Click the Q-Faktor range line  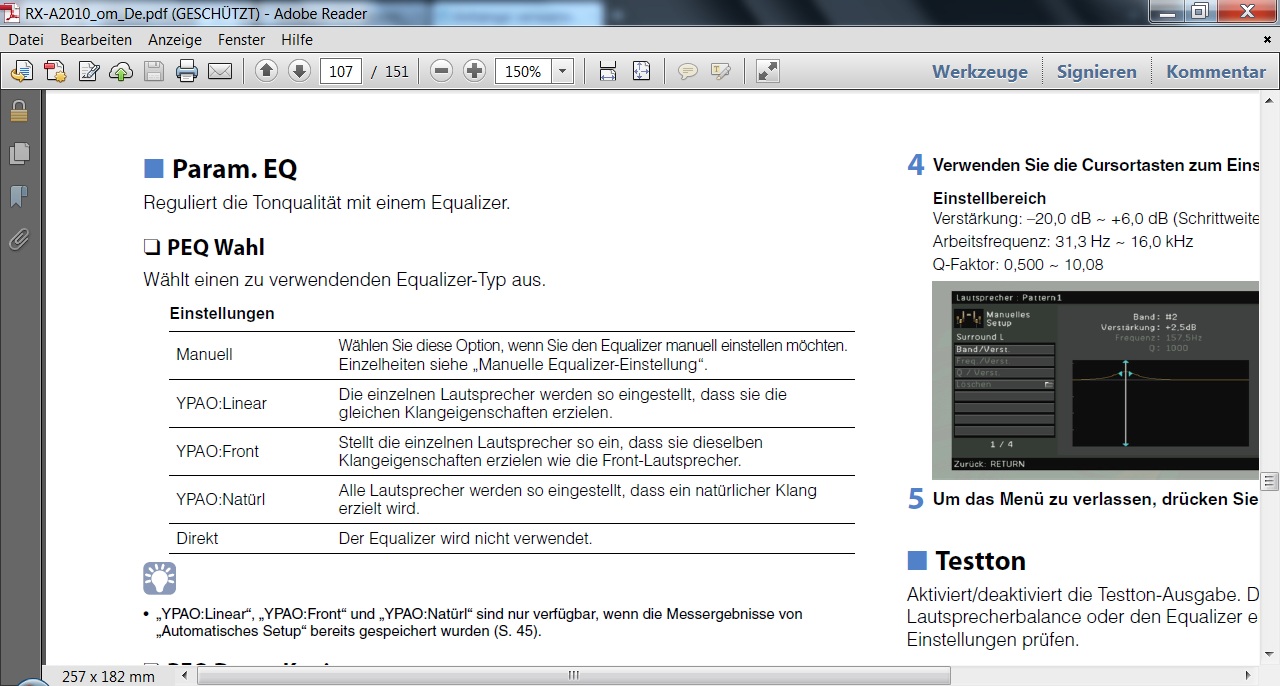tap(1019, 264)
